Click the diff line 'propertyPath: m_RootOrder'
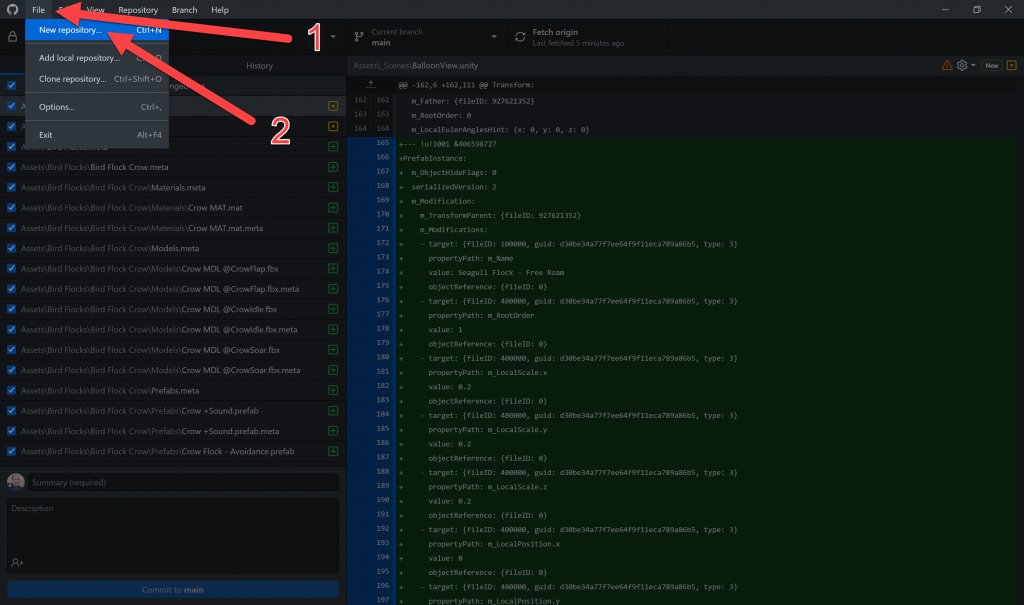Image resolution: width=1024 pixels, height=605 pixels. (x=481, y=316)
